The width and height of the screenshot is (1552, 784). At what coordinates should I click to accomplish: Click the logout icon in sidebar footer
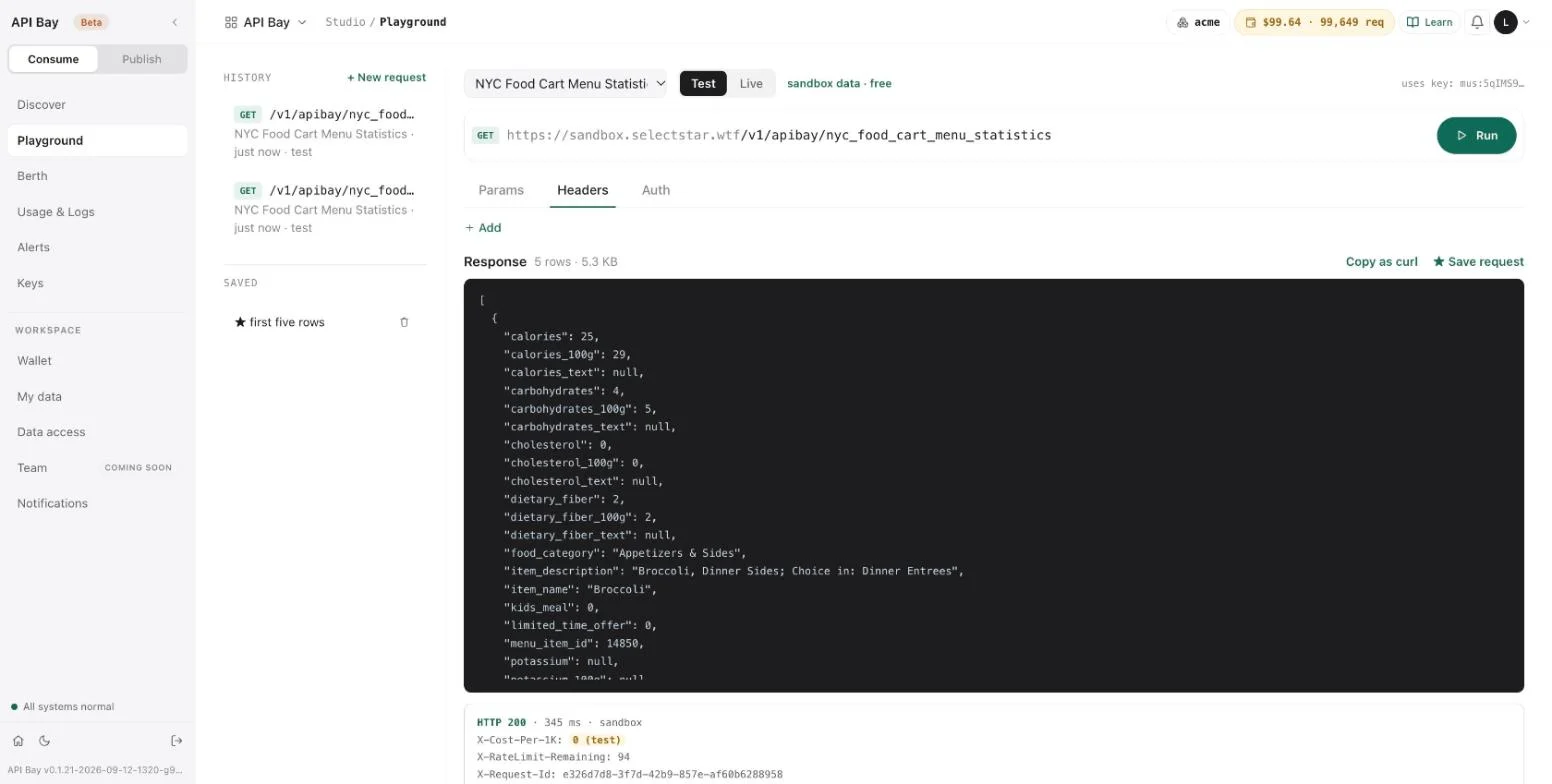coord(177,741)
